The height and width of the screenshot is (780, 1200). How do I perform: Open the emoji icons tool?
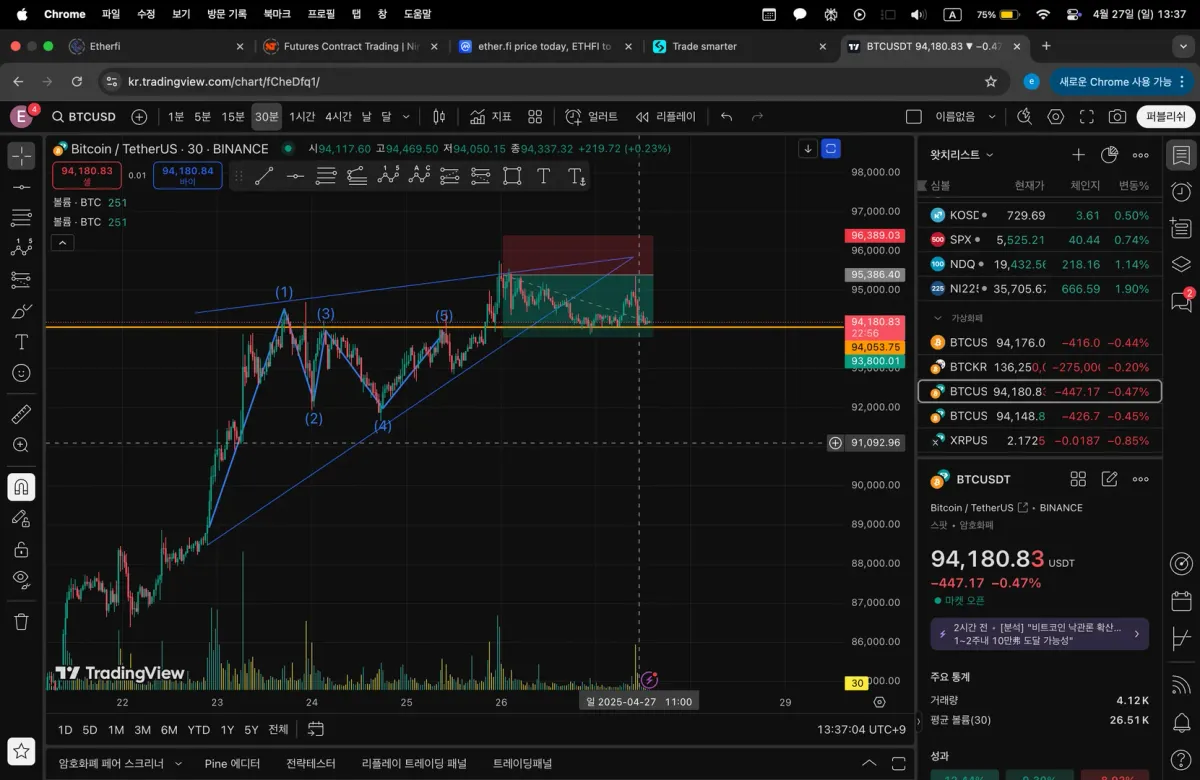tap(21, 373)
